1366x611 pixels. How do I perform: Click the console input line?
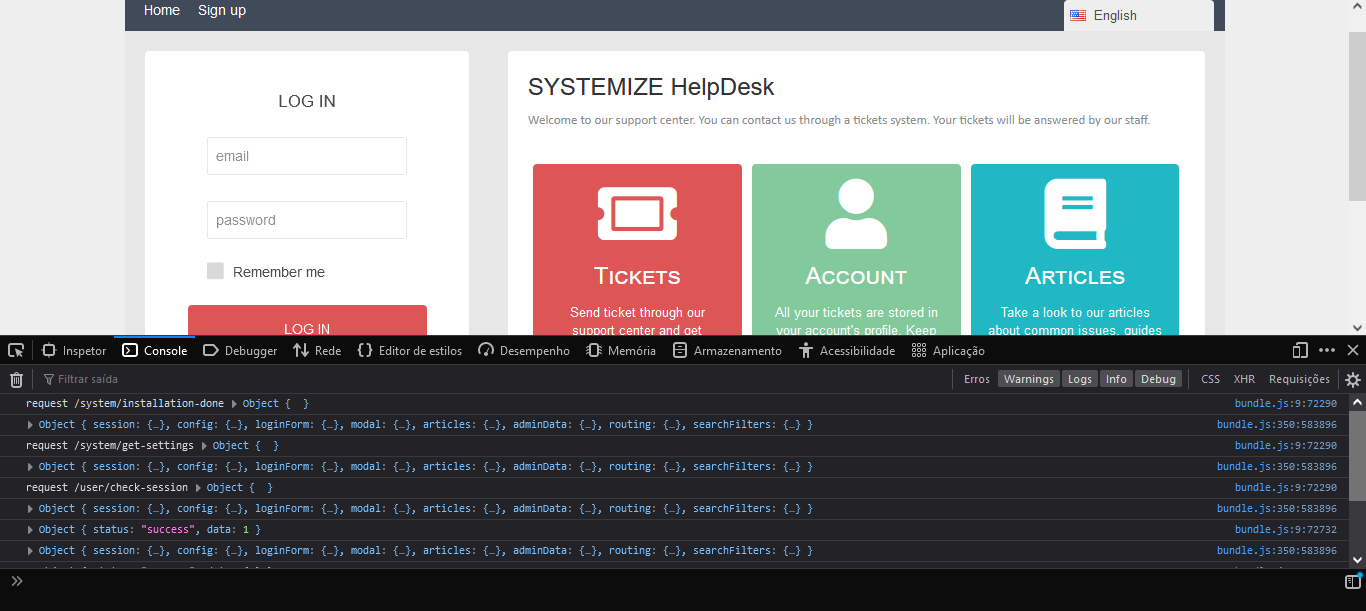[x=685, y=581]
